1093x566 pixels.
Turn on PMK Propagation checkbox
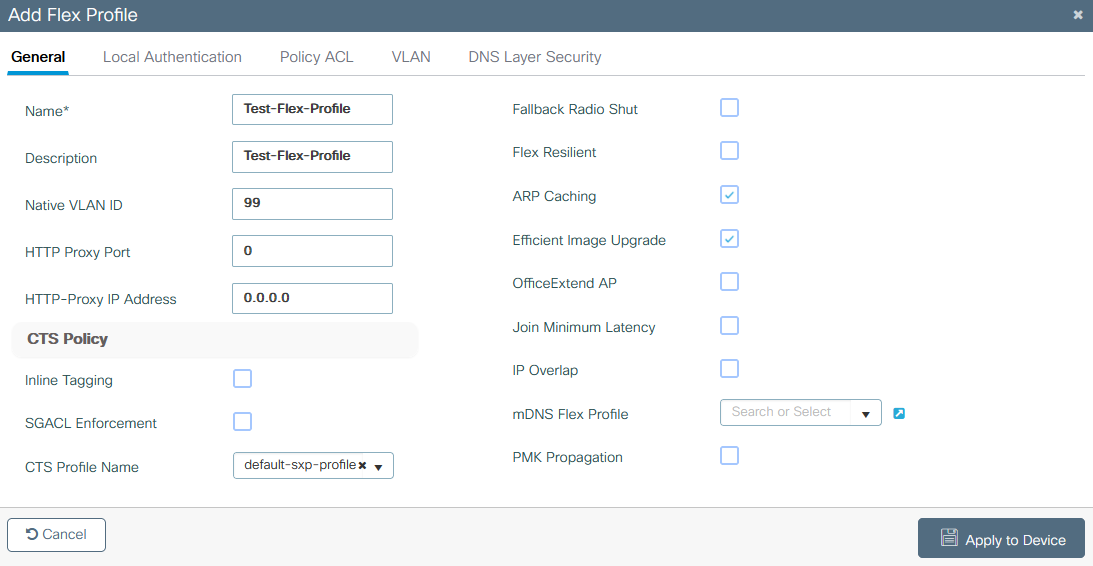[730, 456]
